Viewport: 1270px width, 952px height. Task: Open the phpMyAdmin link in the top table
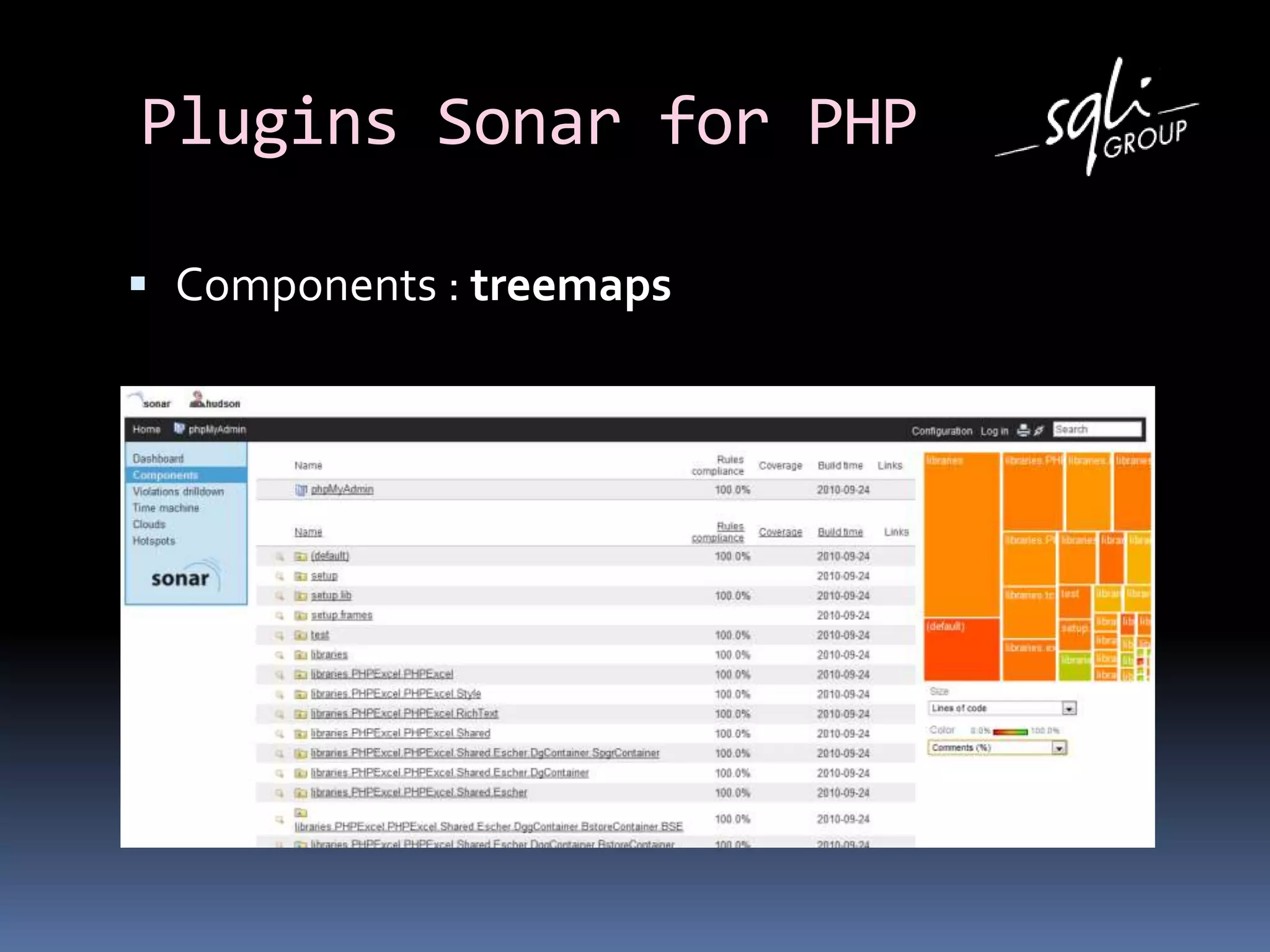pyautogui.click(x=342, y=489)
